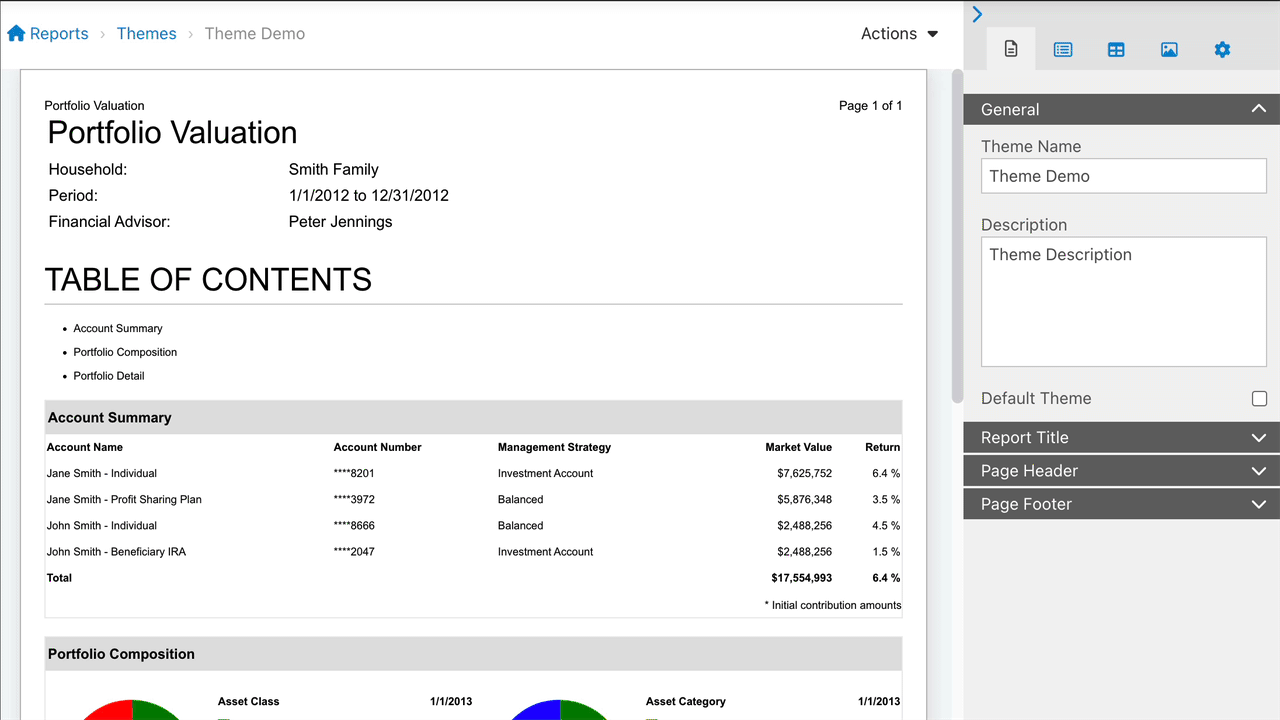Click market value $7,625,752
The width and height of the screenshot is (1280, 720).
pos(804,473)
